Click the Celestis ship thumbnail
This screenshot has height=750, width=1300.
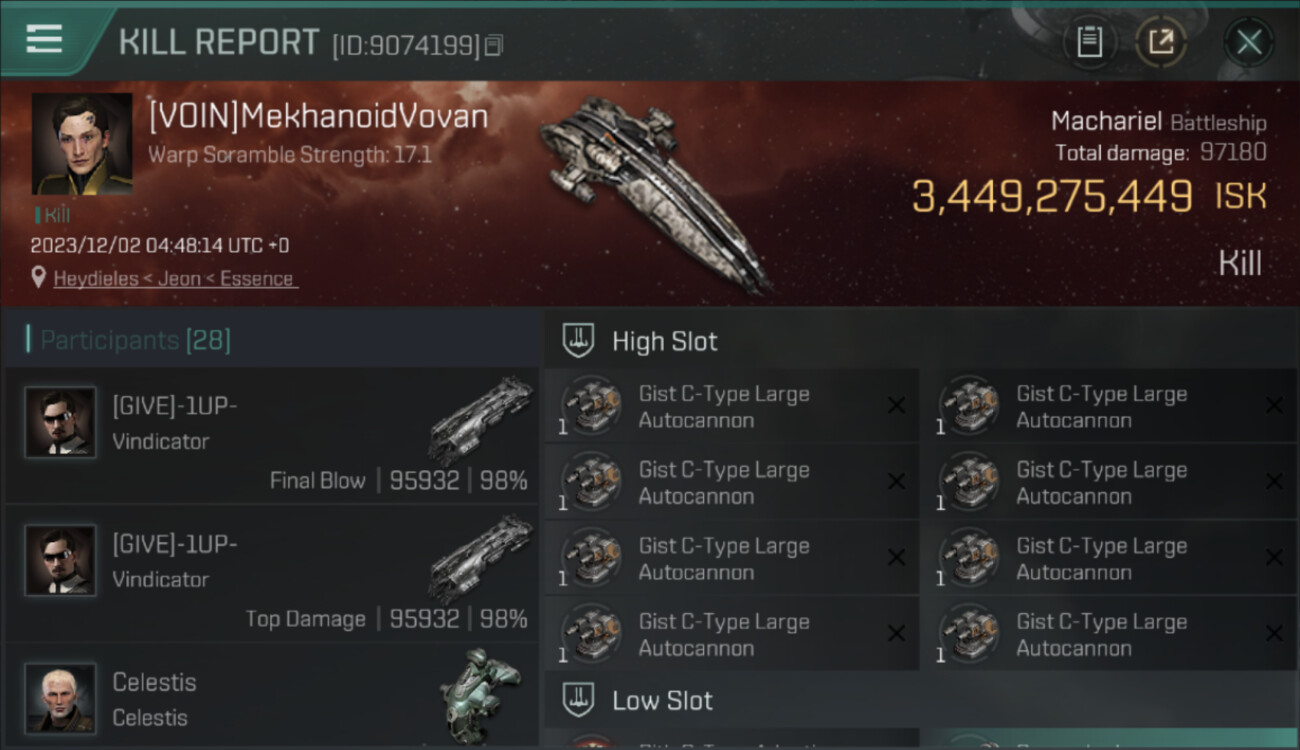[481, 695]
